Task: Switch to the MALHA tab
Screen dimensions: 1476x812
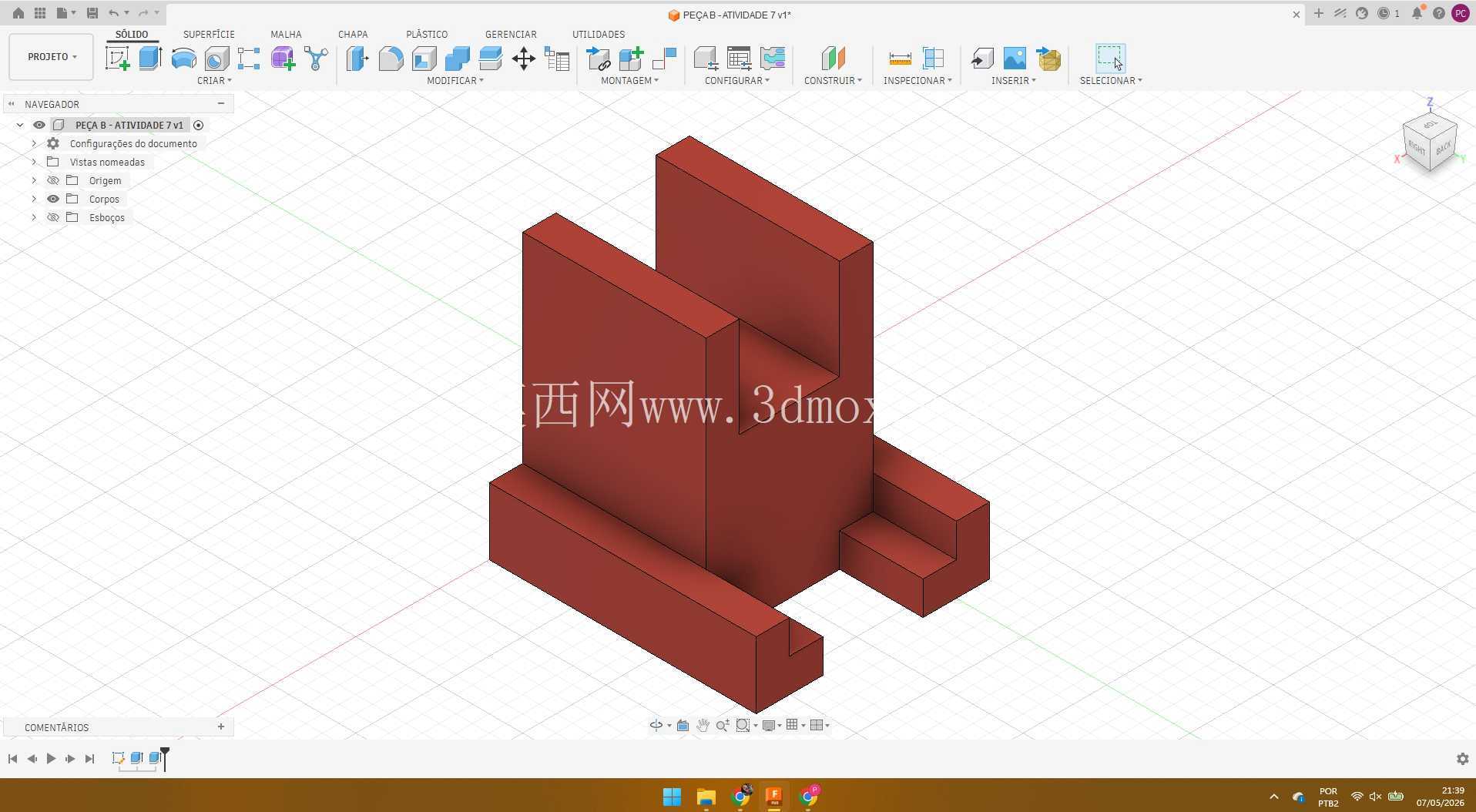Action: coord(286,34)
